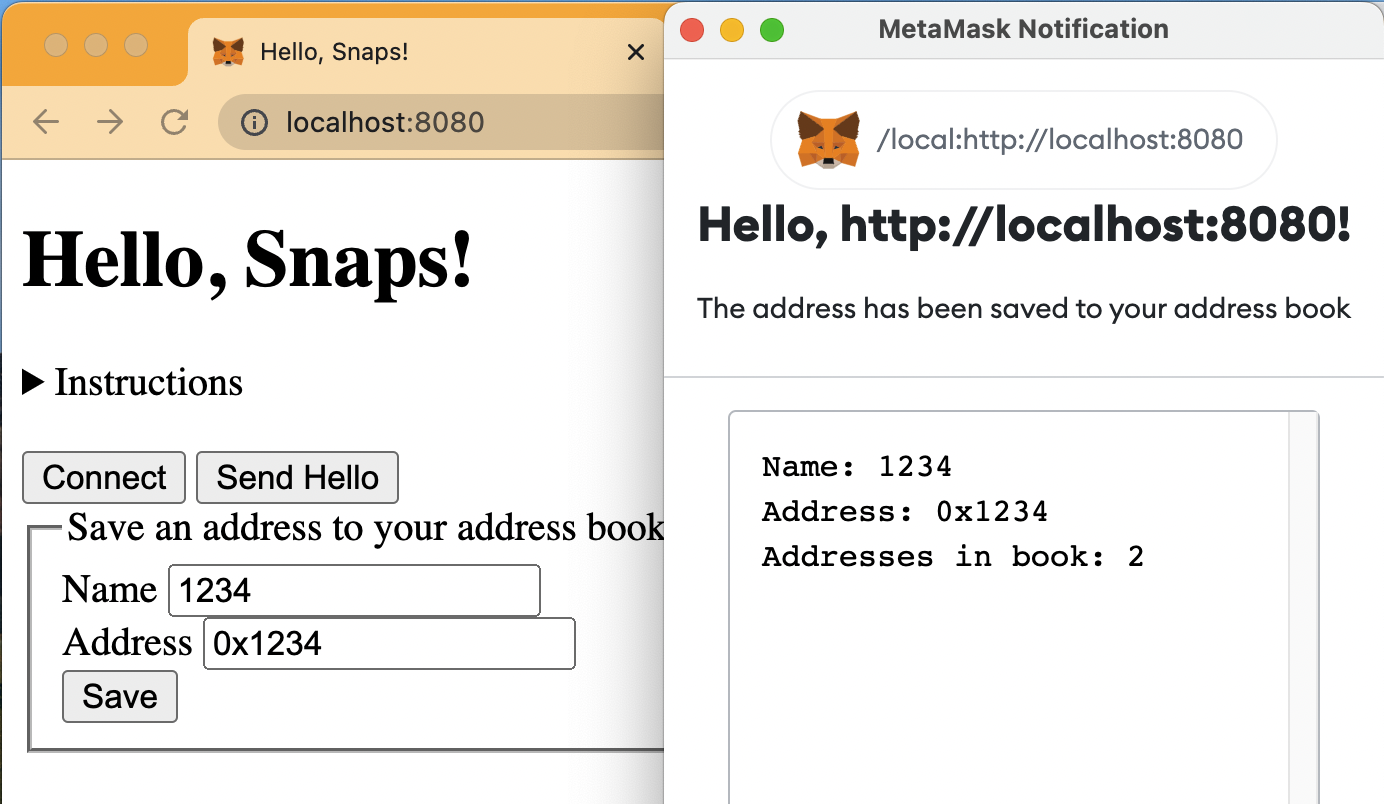Click the MetaMask fox logo in notification

[829, 139]
